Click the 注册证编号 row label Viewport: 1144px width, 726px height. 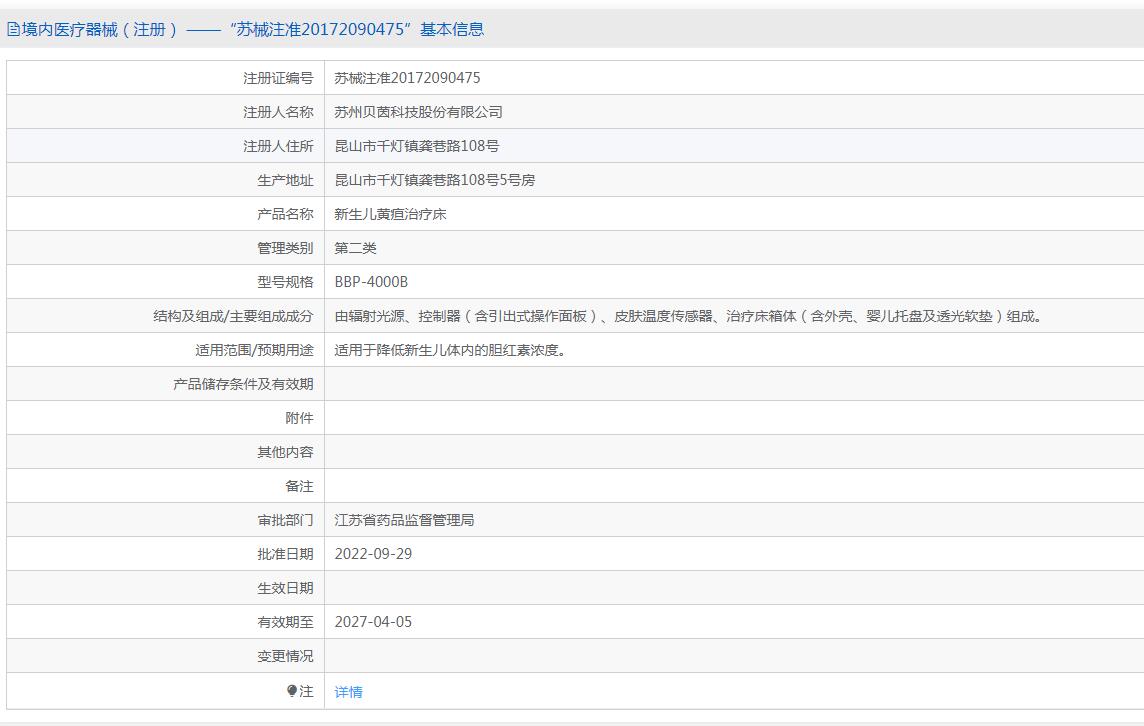(278, 78)
